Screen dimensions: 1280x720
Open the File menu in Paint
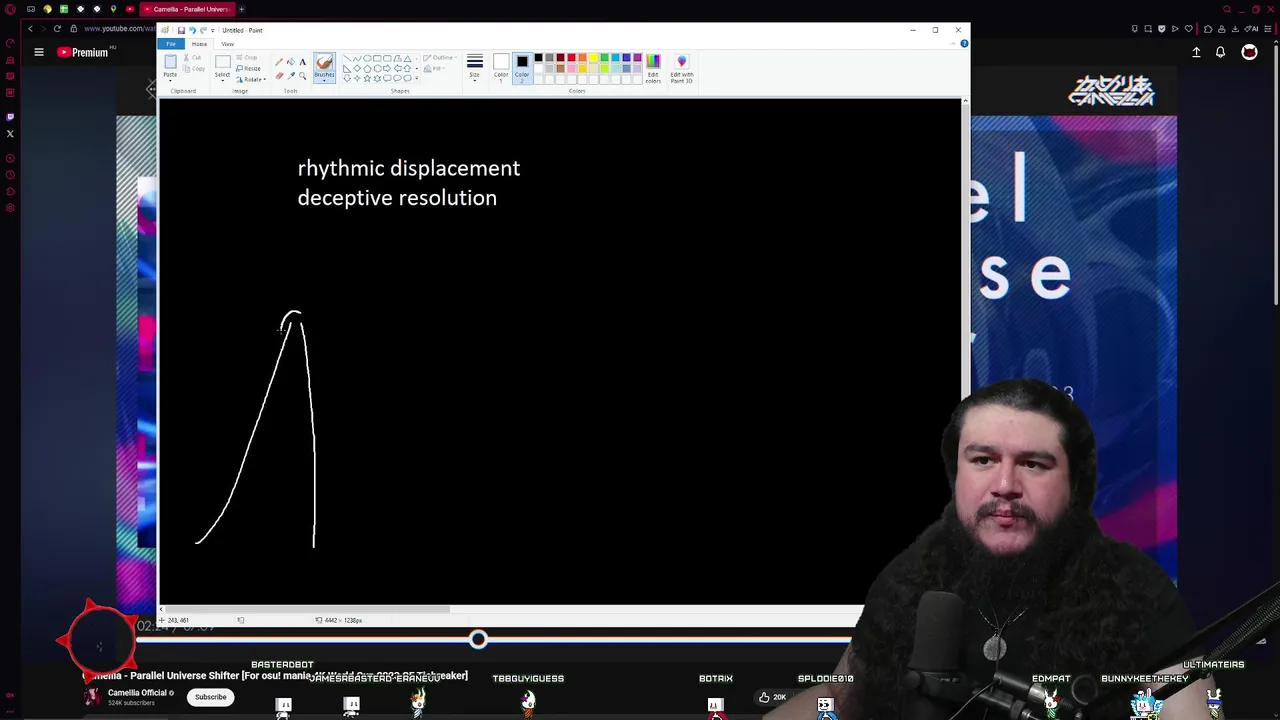pos(171,44)
